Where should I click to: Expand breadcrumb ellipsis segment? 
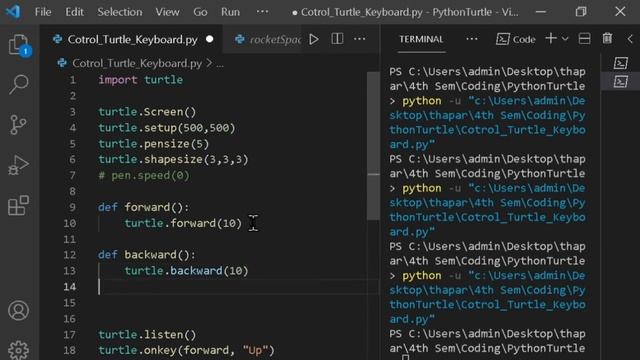(x=220, y=64)
